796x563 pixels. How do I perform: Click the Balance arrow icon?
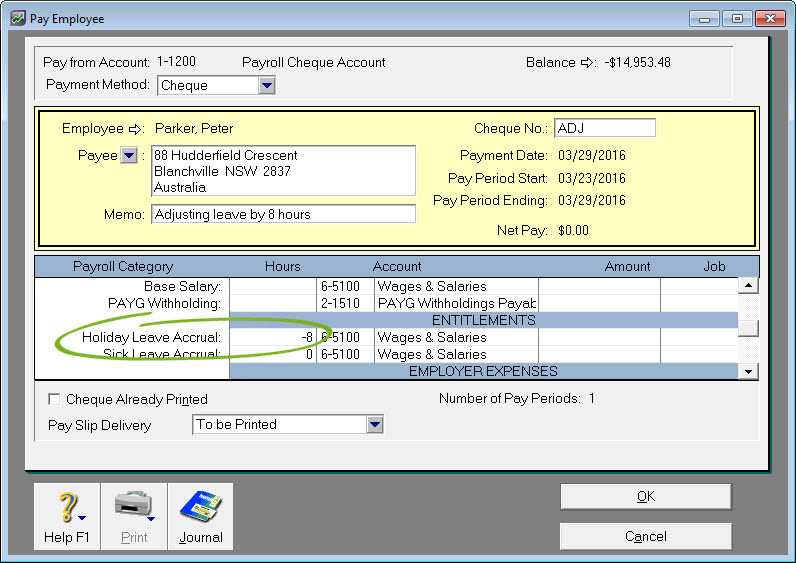587,63
